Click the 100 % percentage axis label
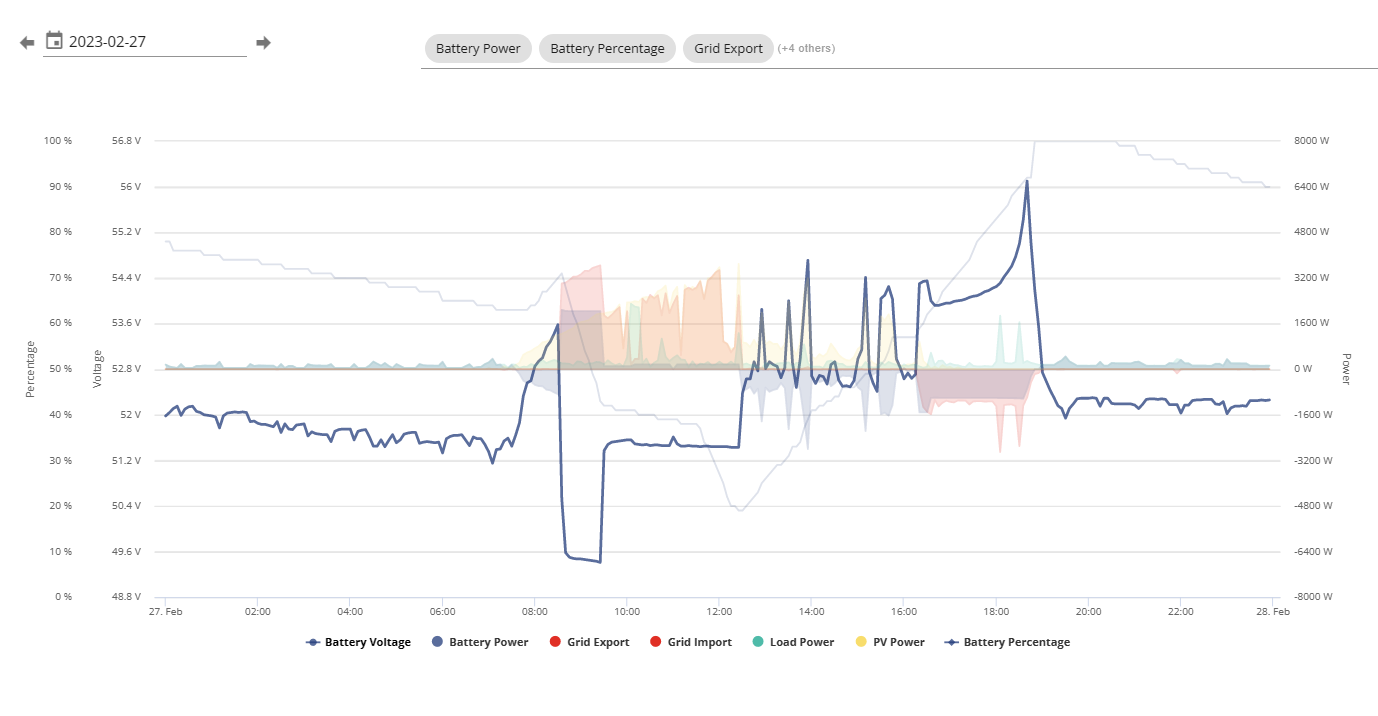The width and height of the screenshot is (1378, 716). 58,141
